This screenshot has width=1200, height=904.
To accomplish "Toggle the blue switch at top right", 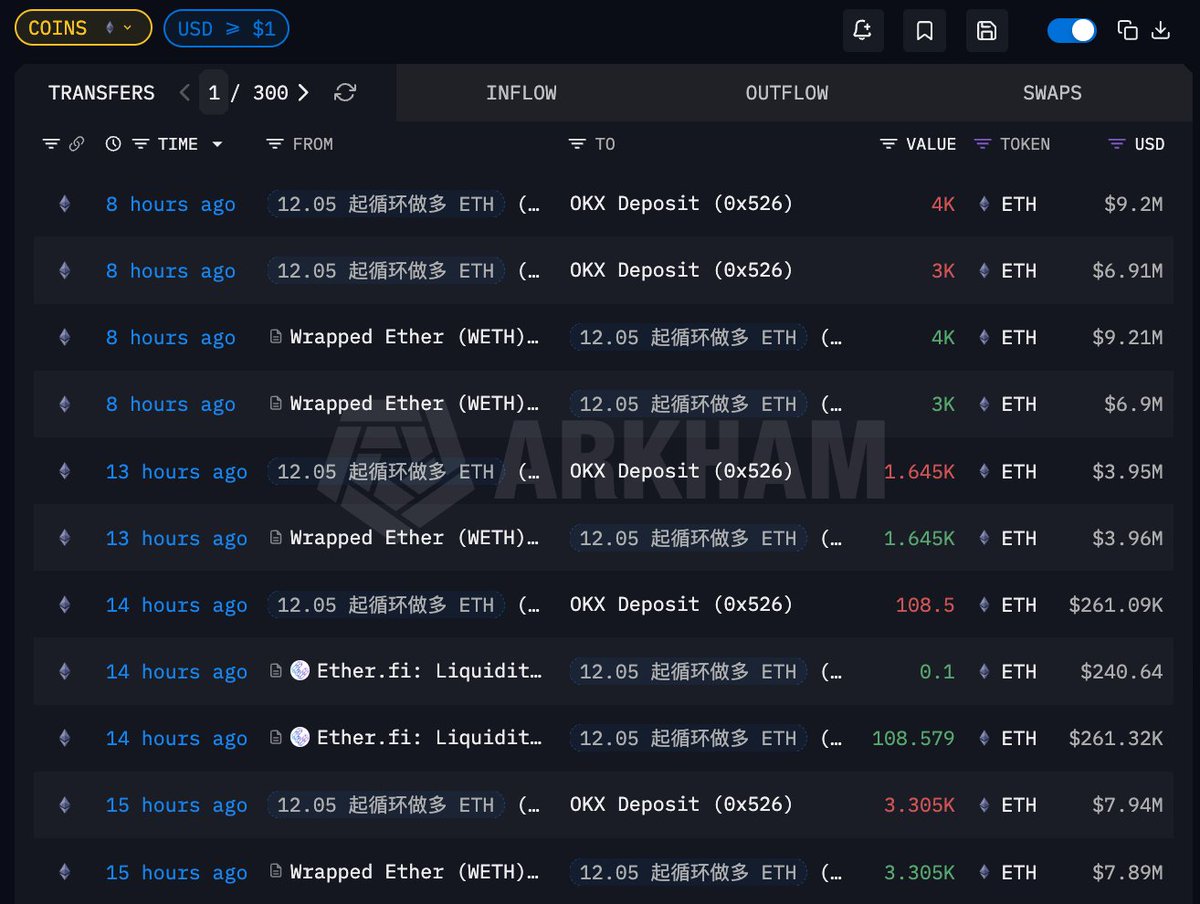I will (1072, 30).
